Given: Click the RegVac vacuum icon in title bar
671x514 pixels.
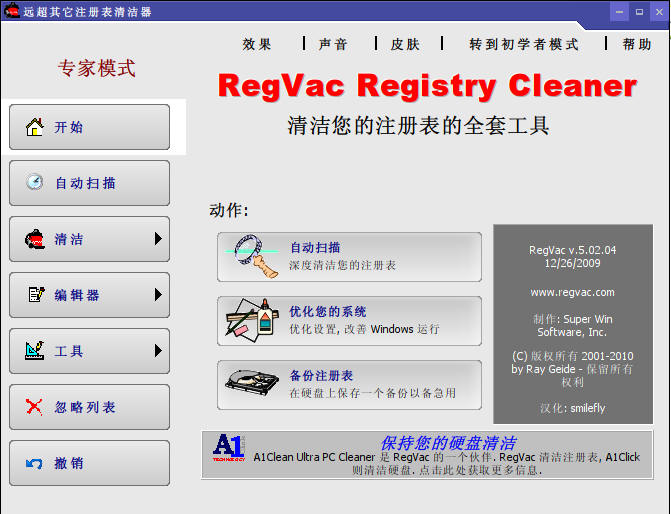Looking at the screenshot, I should click(x=12, y=10).
